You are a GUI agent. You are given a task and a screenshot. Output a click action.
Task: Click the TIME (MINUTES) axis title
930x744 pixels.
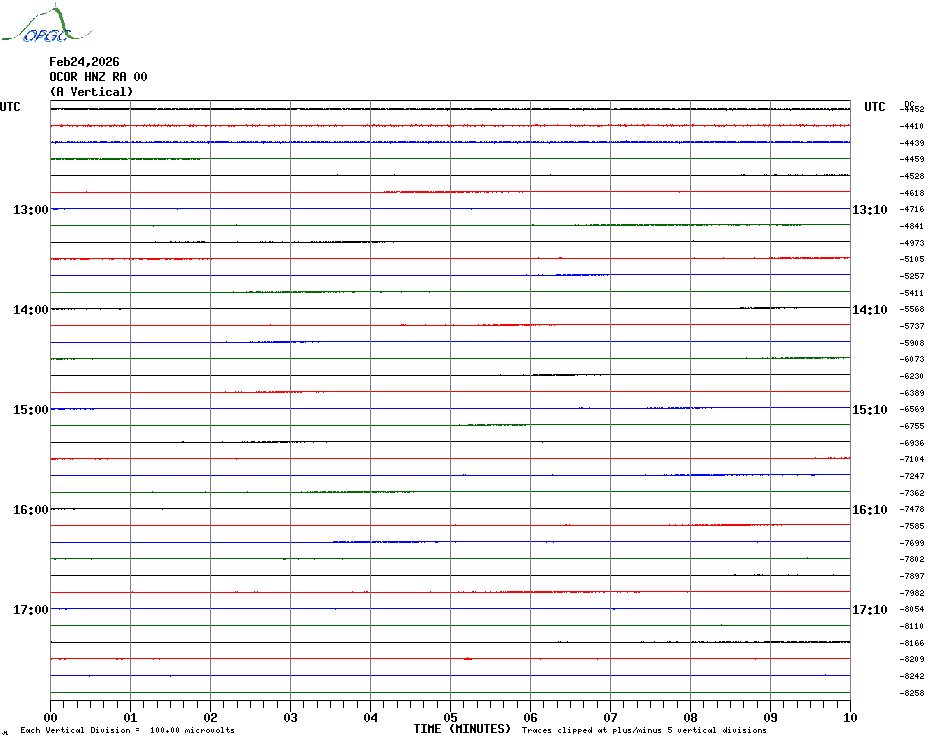click(462, 729)
